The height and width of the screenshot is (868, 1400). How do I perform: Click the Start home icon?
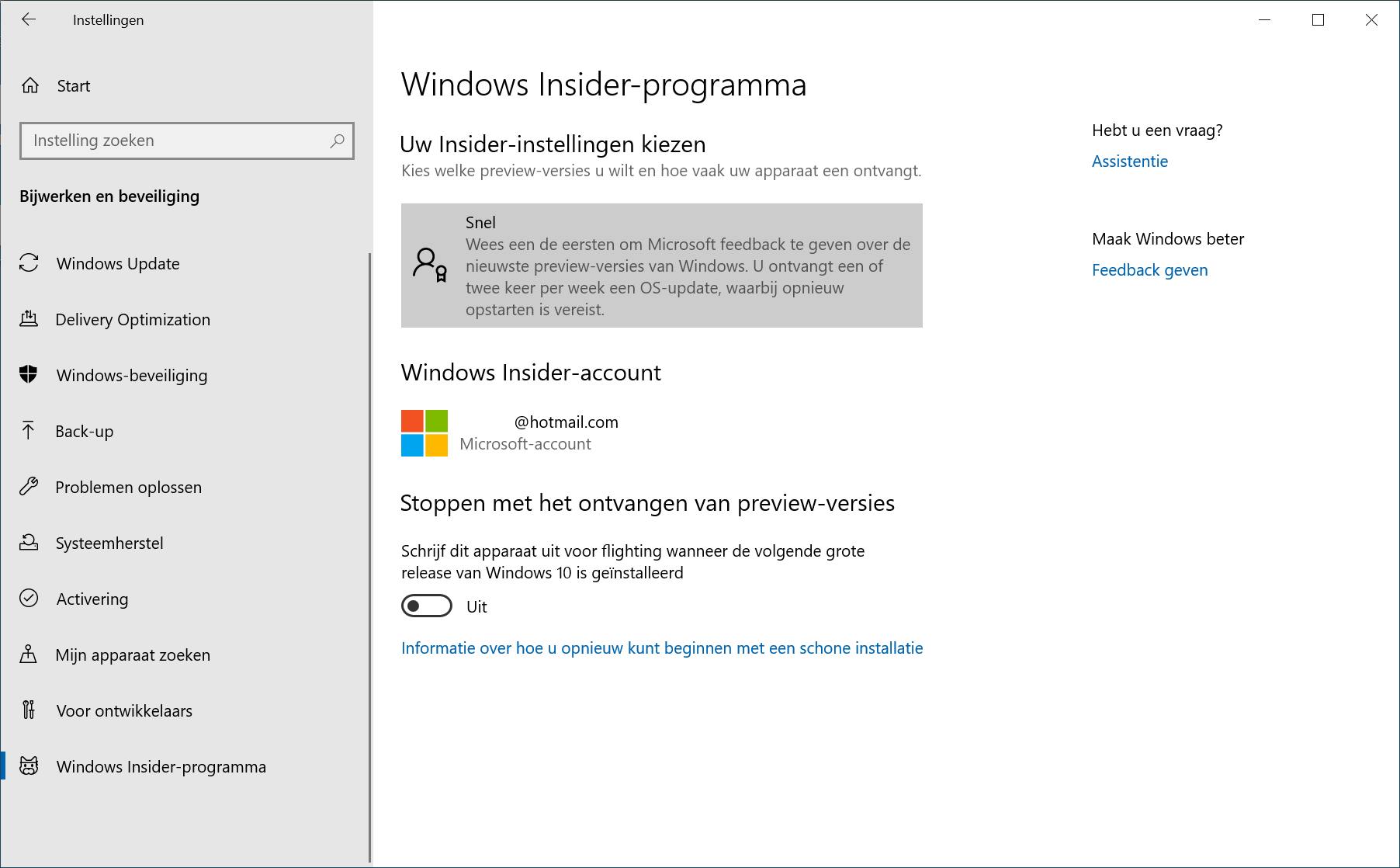(29, 85)
